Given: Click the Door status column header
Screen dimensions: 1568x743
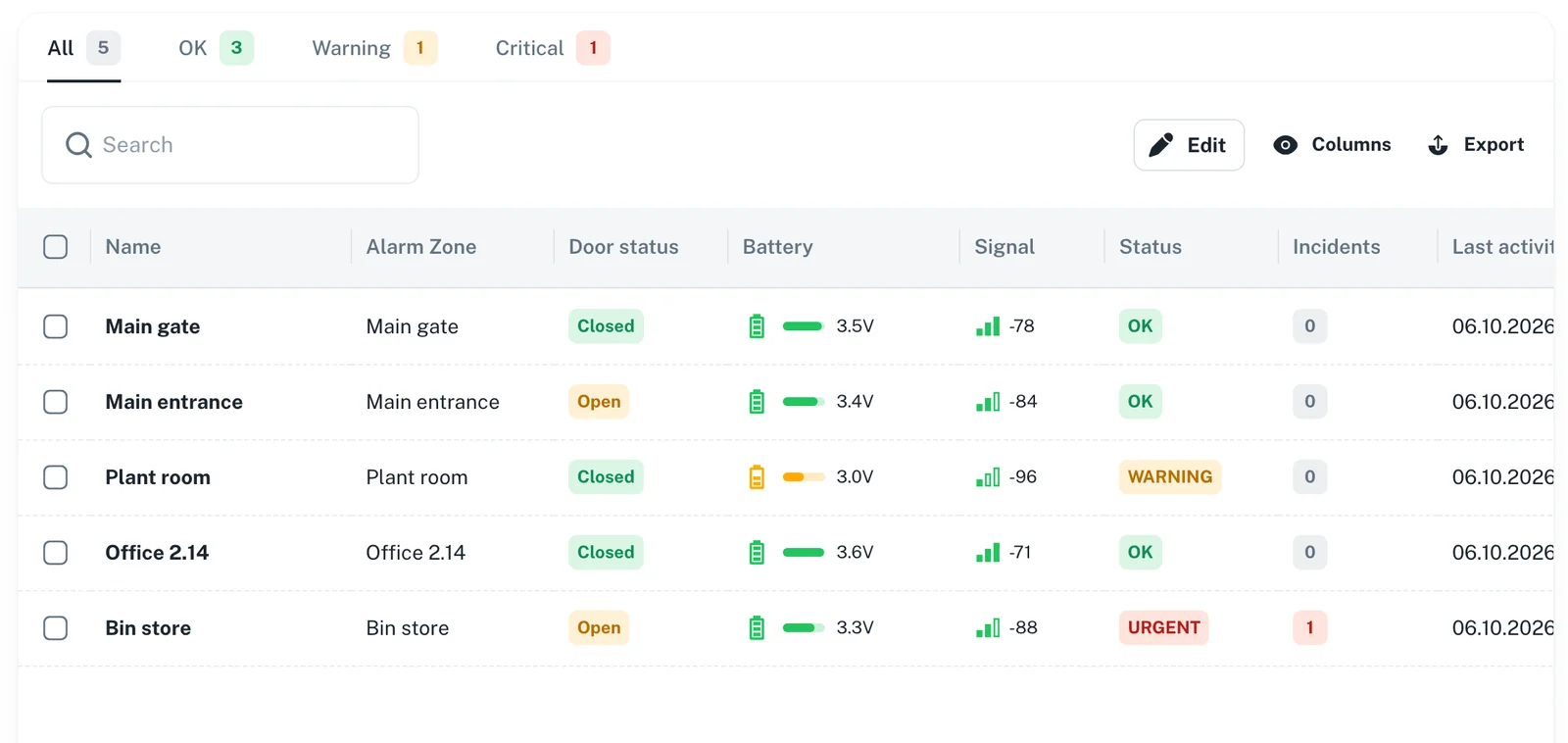Looking at the screenshot, I should click(623, 247).
